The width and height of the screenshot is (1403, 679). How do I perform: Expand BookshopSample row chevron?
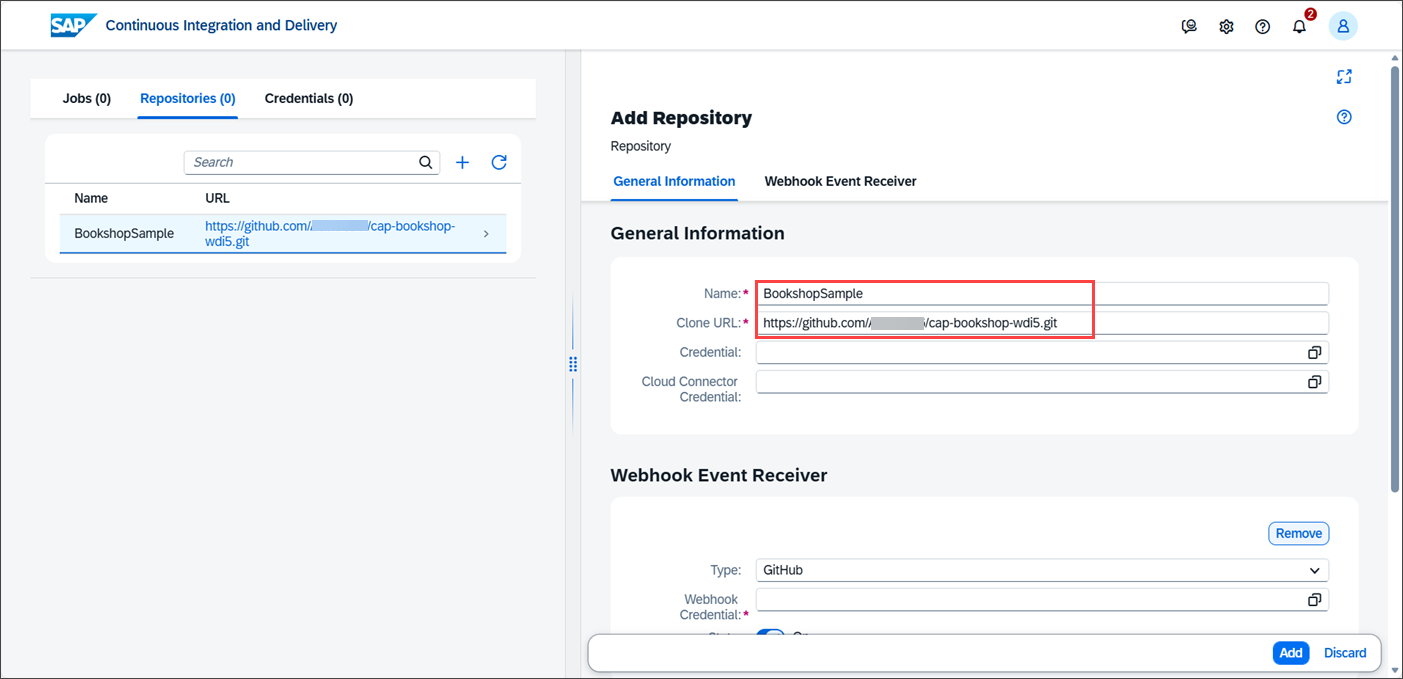click(x=486, y=234)
